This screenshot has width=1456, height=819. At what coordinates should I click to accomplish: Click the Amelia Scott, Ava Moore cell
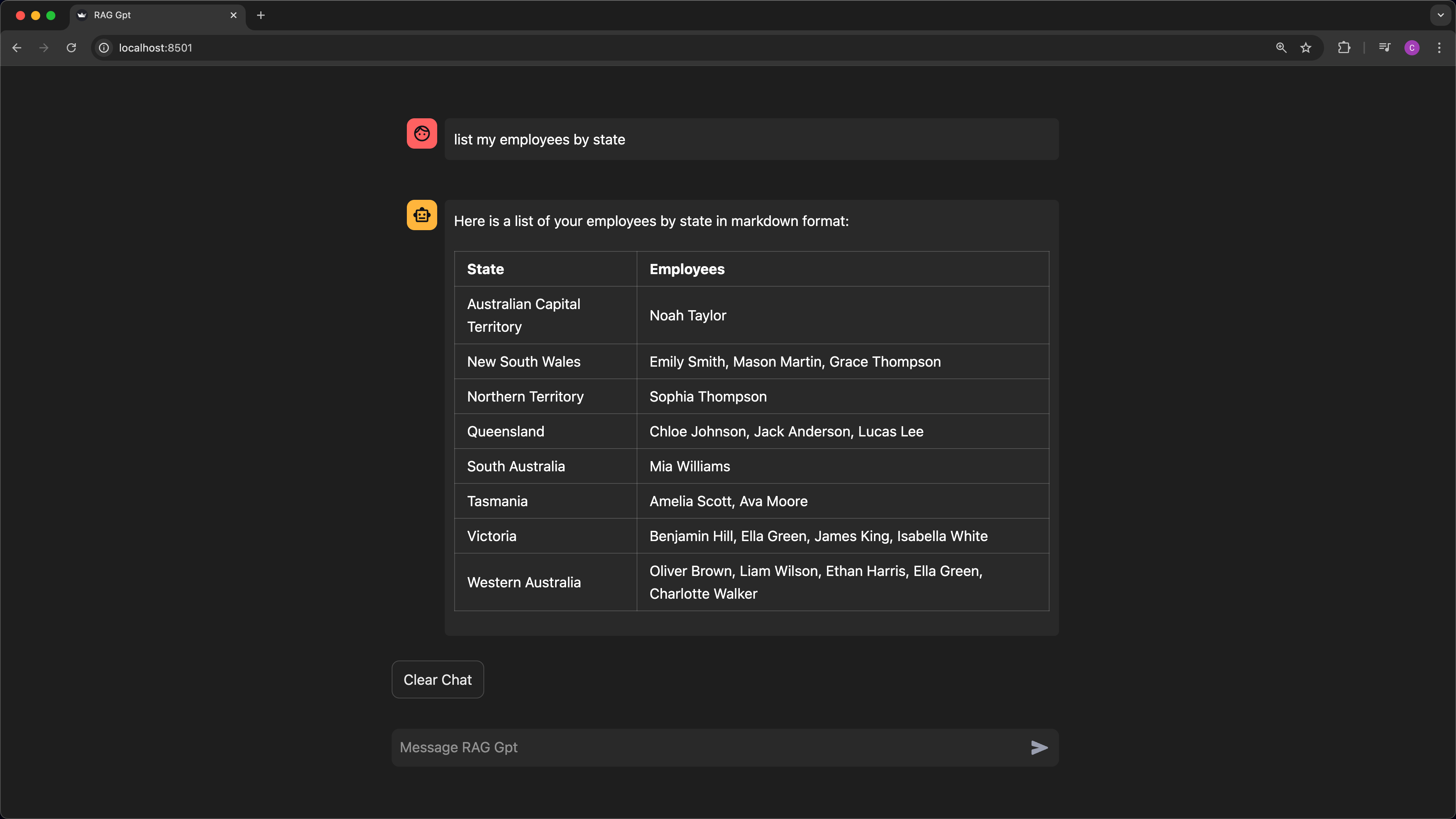[x=843, y=501]
